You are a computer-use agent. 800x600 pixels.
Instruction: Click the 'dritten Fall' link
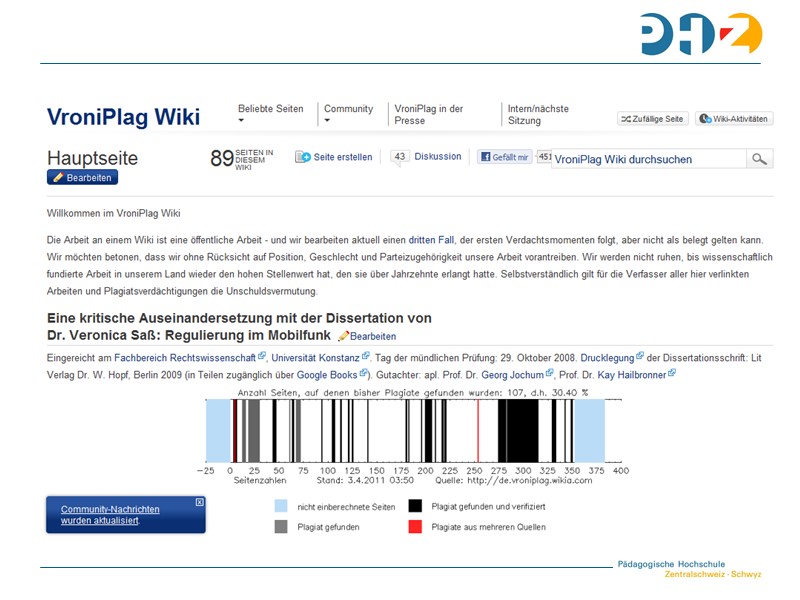pos(432,240)
